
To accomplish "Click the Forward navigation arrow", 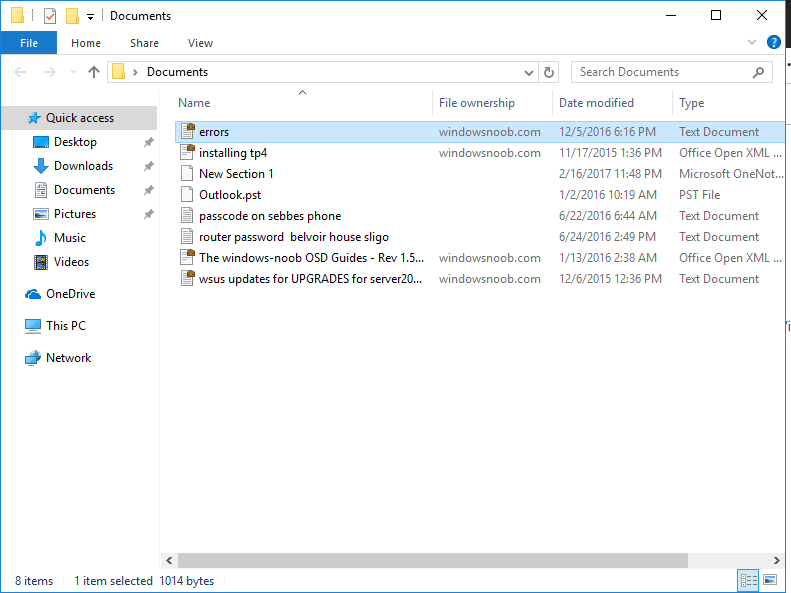I will (49, 72).
